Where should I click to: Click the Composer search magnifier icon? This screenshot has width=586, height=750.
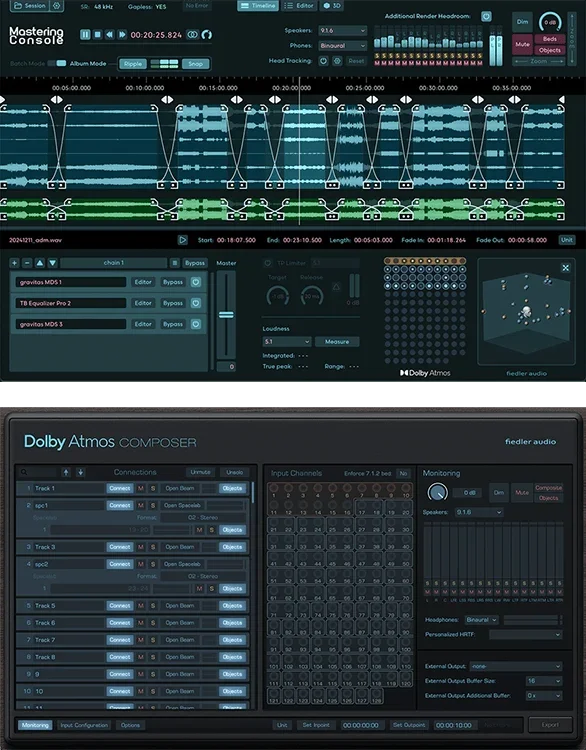pos(24,473)
